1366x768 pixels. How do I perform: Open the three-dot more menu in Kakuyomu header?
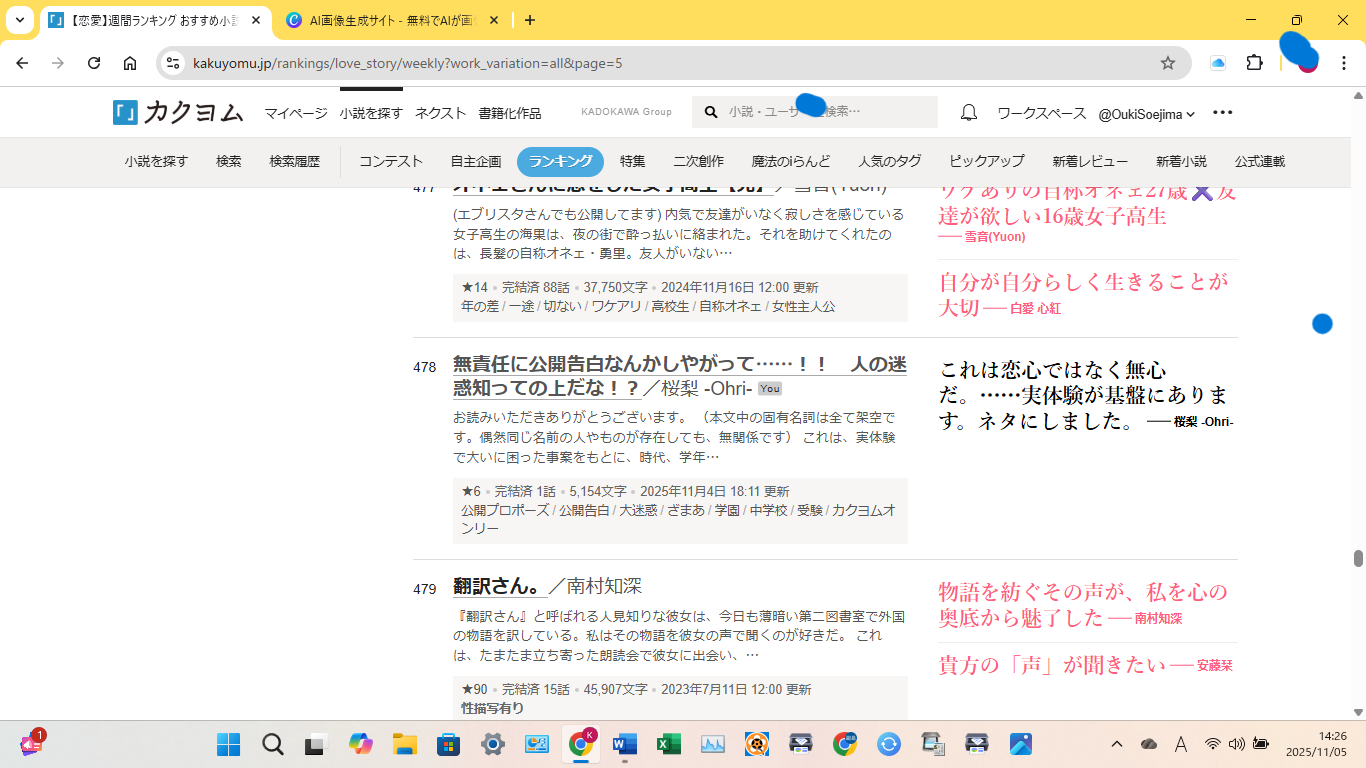point(1222,113)
